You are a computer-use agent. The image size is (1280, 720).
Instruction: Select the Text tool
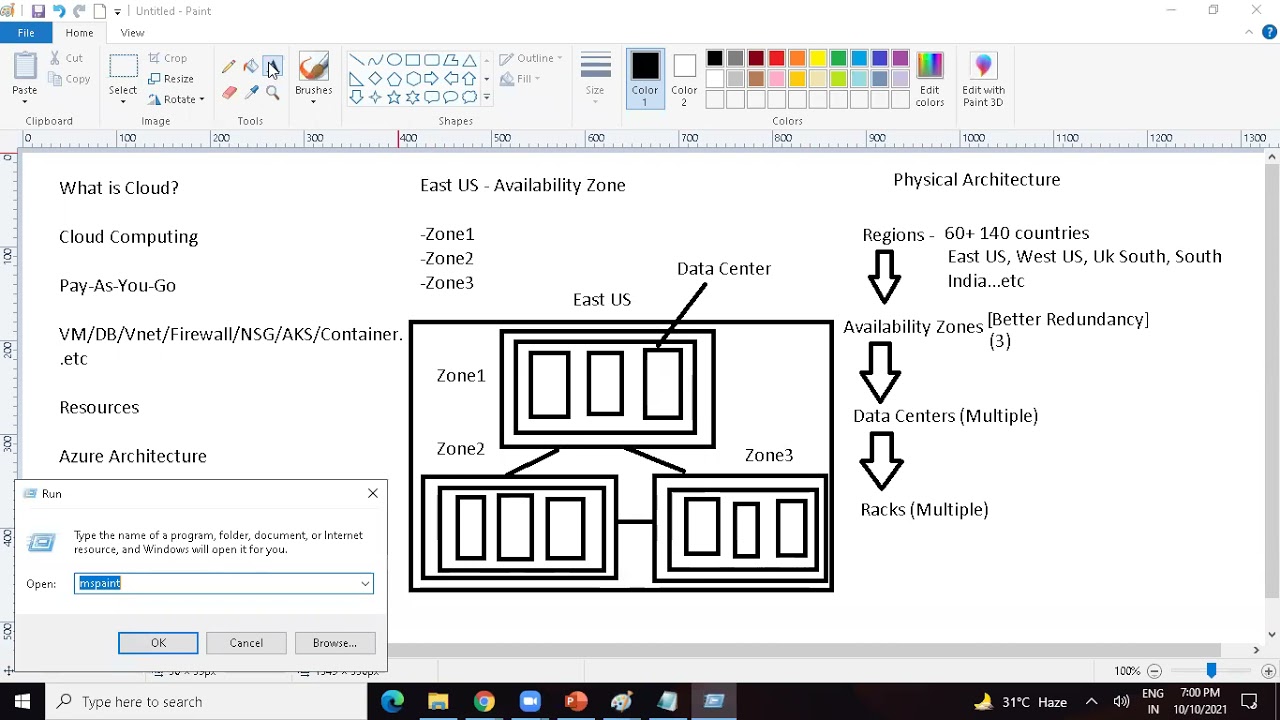click(x=273, y=67)
